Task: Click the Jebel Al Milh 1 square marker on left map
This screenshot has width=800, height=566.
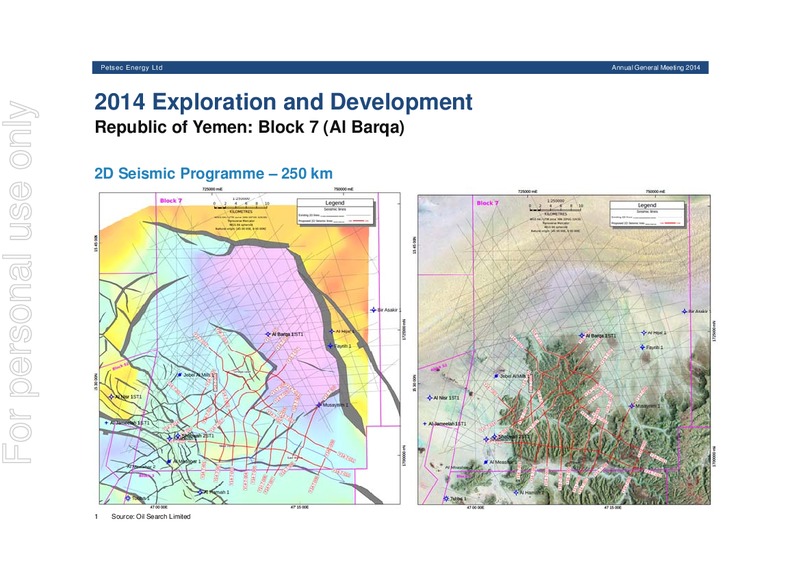Action: point(180,375)
